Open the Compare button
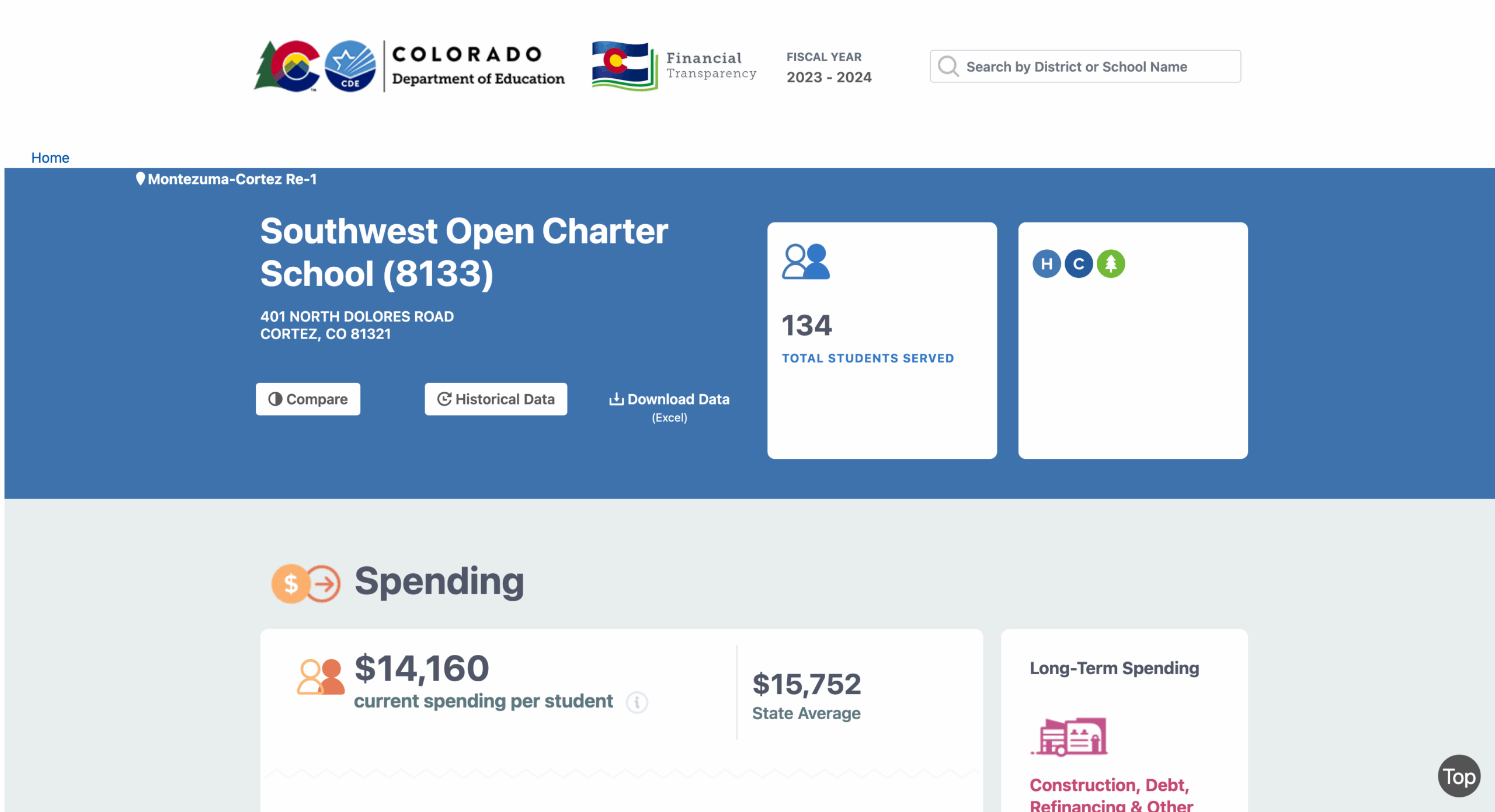1495x812 pixels. [308, 399]
